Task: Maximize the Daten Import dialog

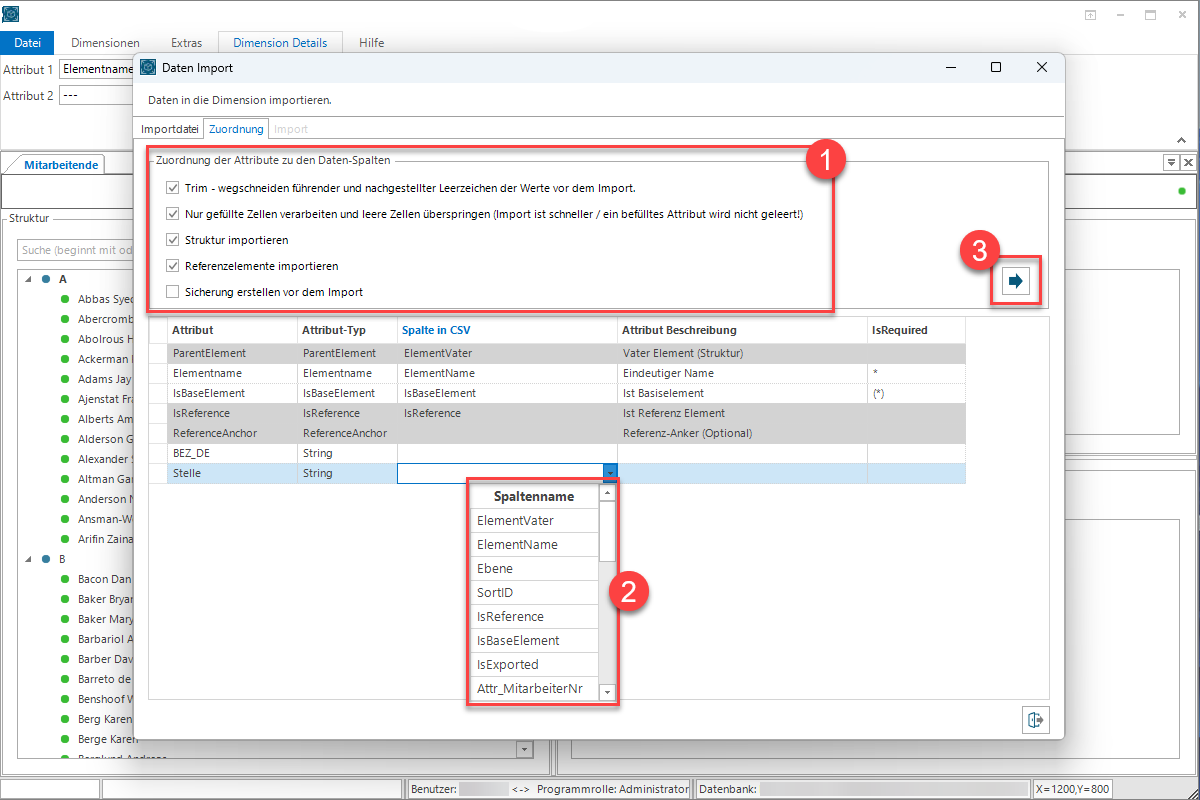Action: point(996,67)
